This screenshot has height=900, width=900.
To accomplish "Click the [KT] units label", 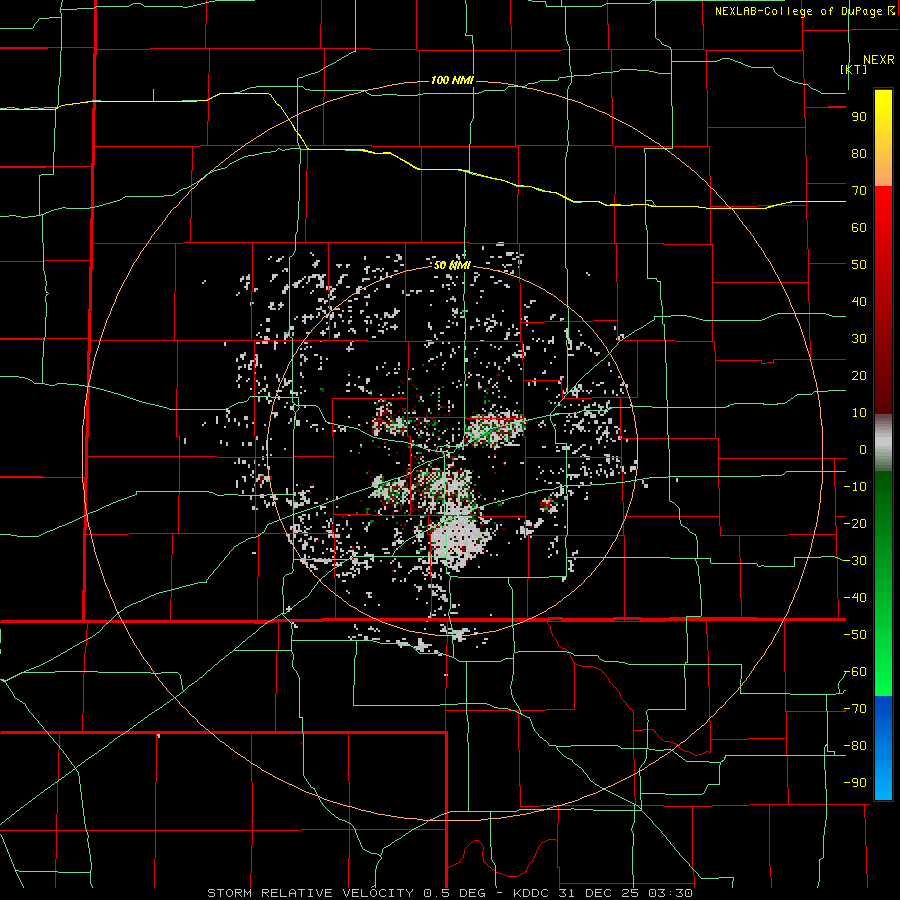I will click(x=854, y=69).
